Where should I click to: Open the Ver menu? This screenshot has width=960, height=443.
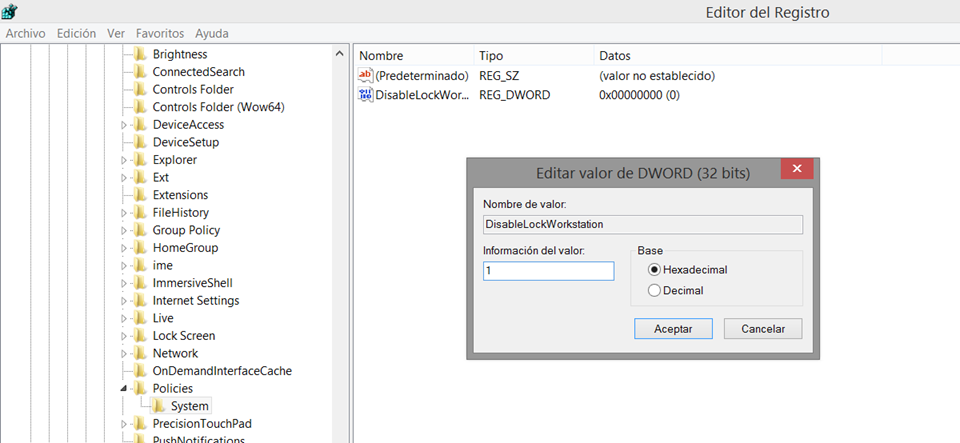116,33
